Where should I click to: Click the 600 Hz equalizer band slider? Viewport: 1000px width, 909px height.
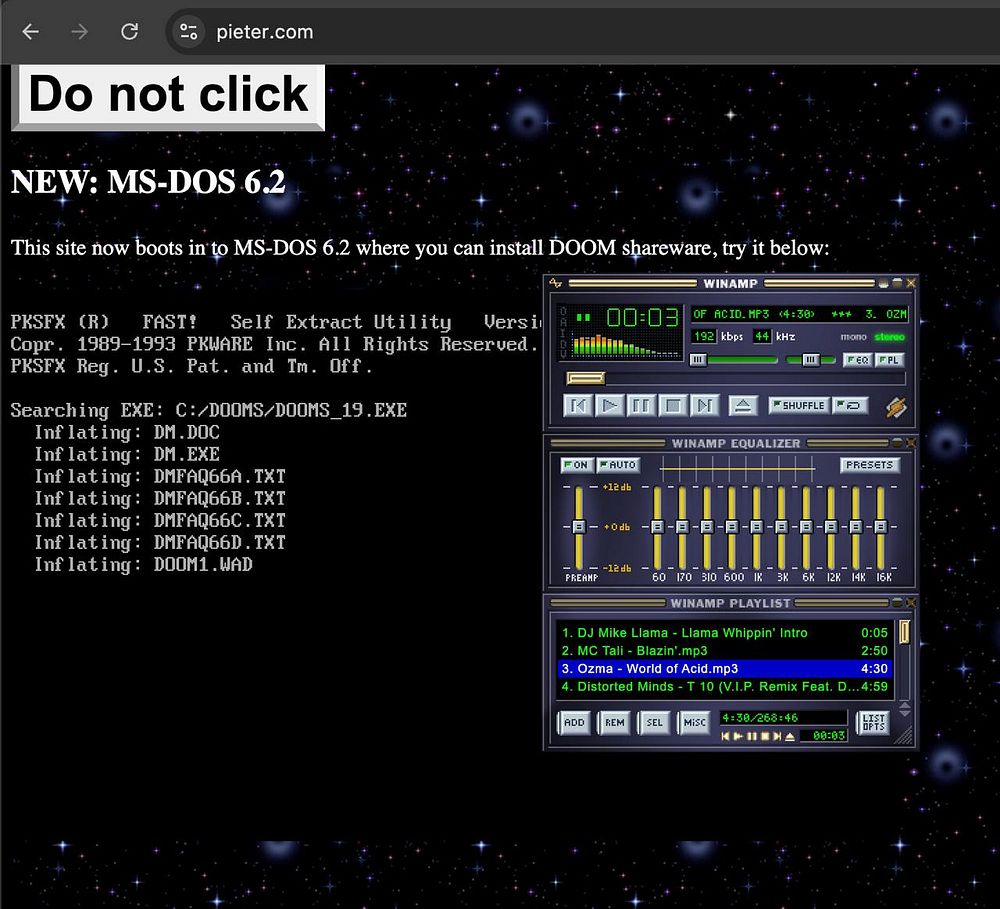tap(732, 527)
